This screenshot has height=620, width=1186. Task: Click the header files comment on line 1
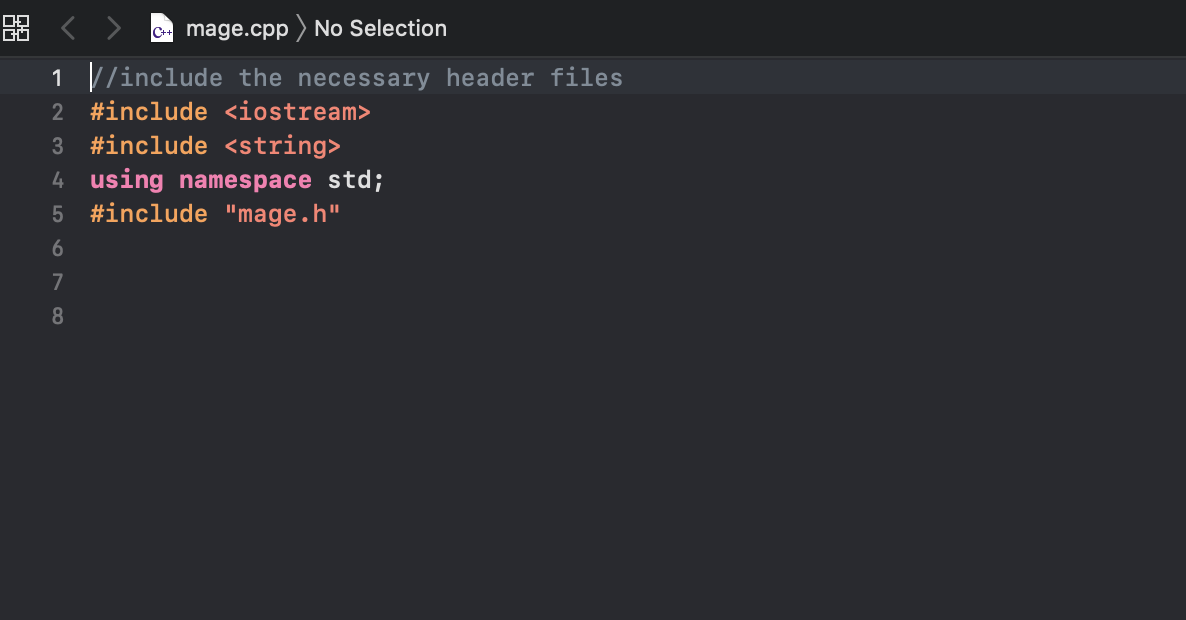pyautogui.click(x=355, y=77)
